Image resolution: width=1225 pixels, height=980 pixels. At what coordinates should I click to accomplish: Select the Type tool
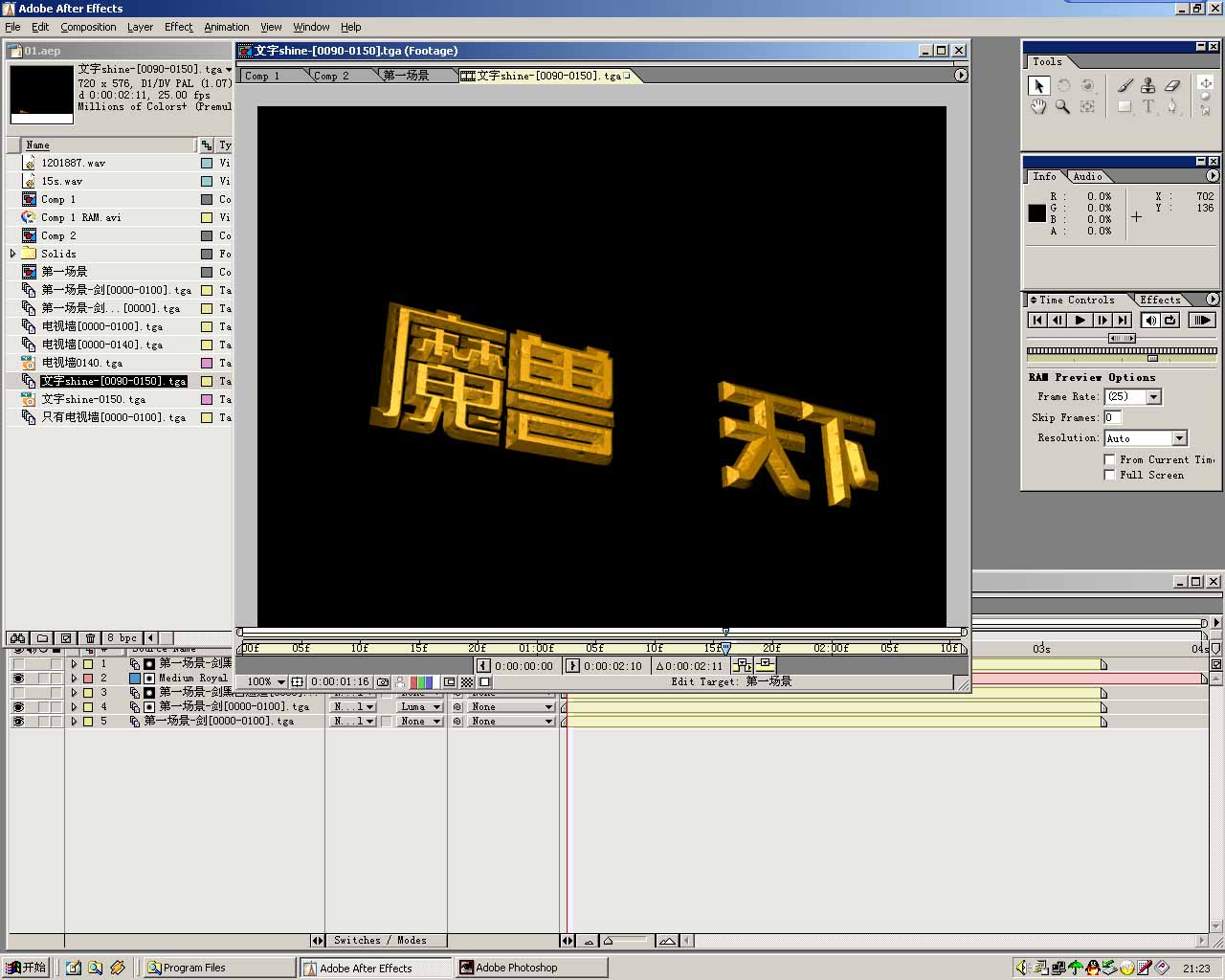point(1148,107)
